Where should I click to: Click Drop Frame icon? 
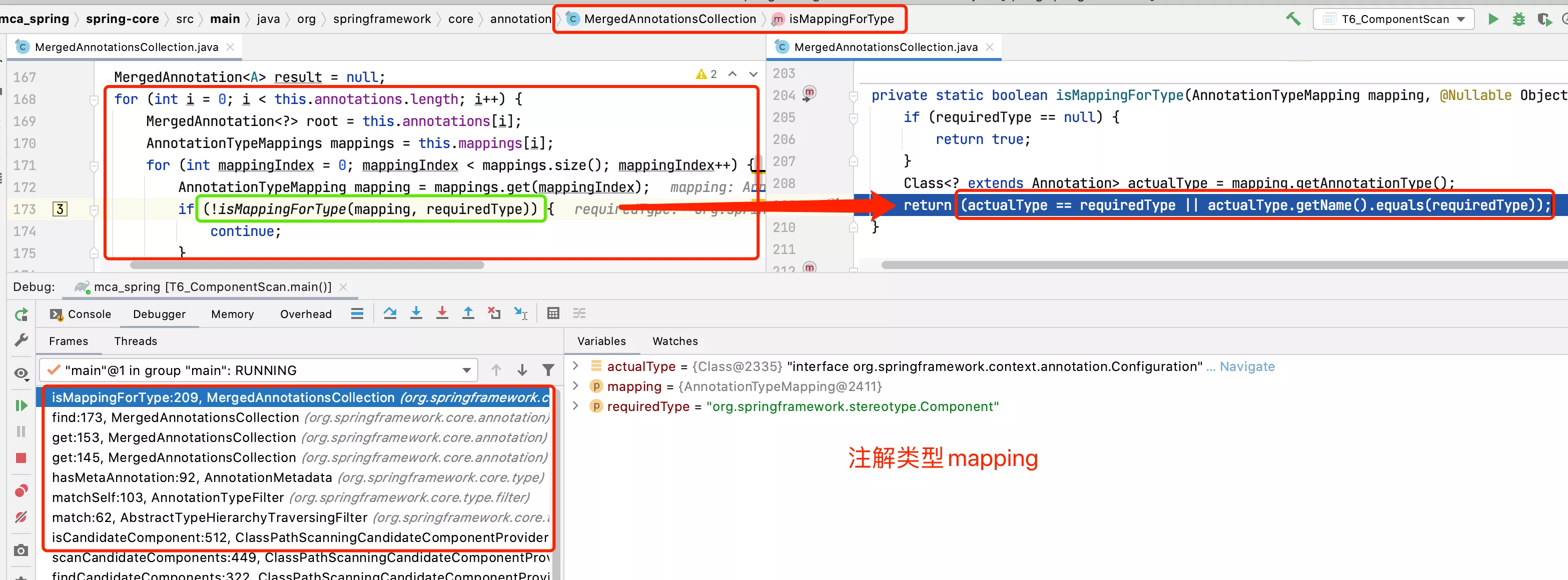click(x=494, y=313)
